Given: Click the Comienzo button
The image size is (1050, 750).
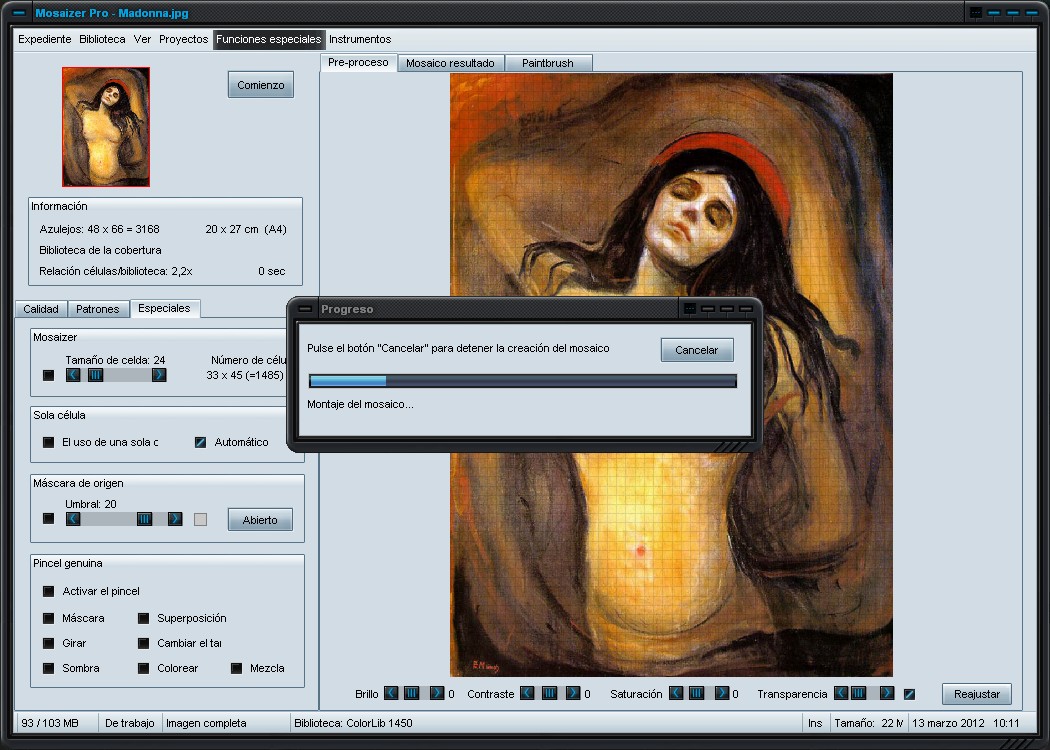Looking at the screenshot, I should coord(260,85).
